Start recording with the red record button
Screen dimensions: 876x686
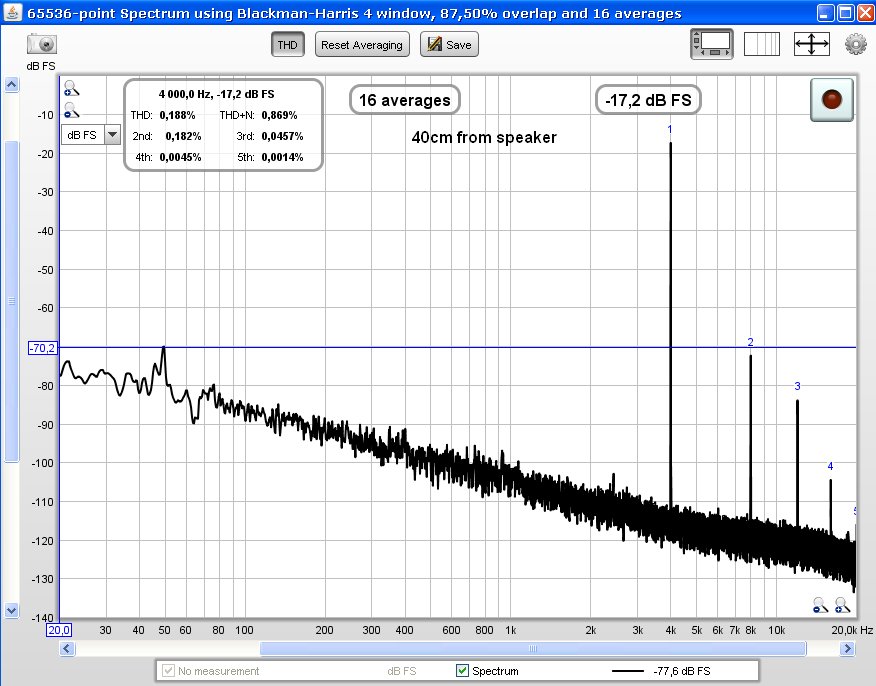coord(831,100)
